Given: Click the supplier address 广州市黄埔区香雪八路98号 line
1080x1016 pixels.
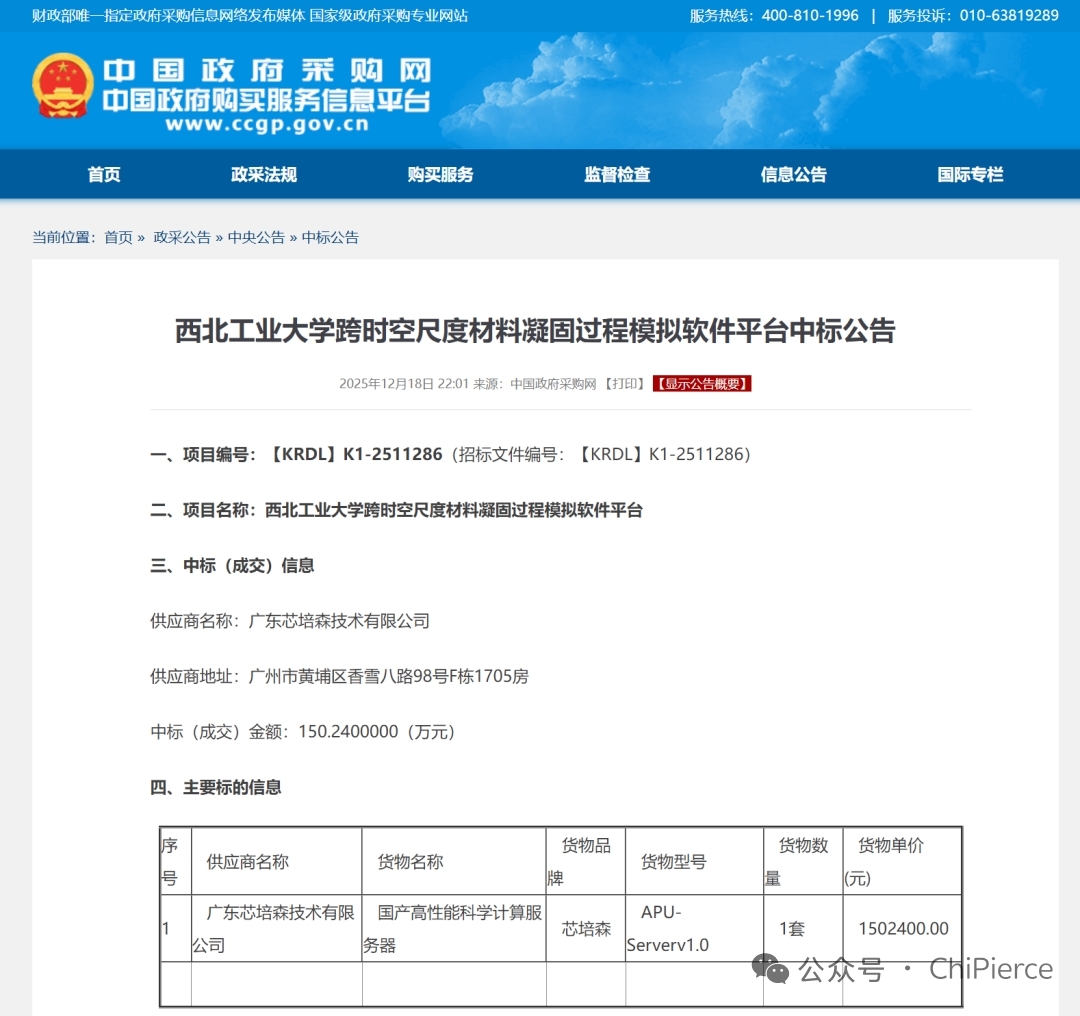Looking at the screenshot, I should (340, 676).
